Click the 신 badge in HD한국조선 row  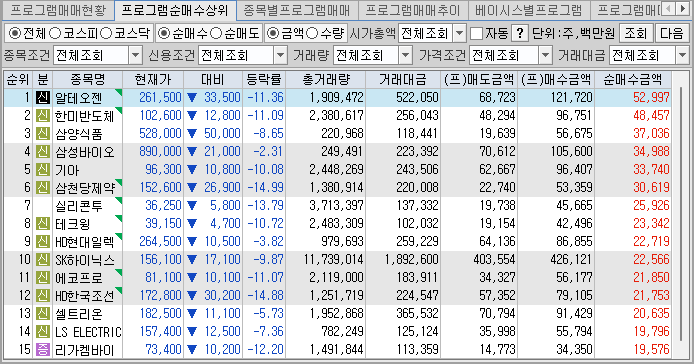(x=42, y=295)
